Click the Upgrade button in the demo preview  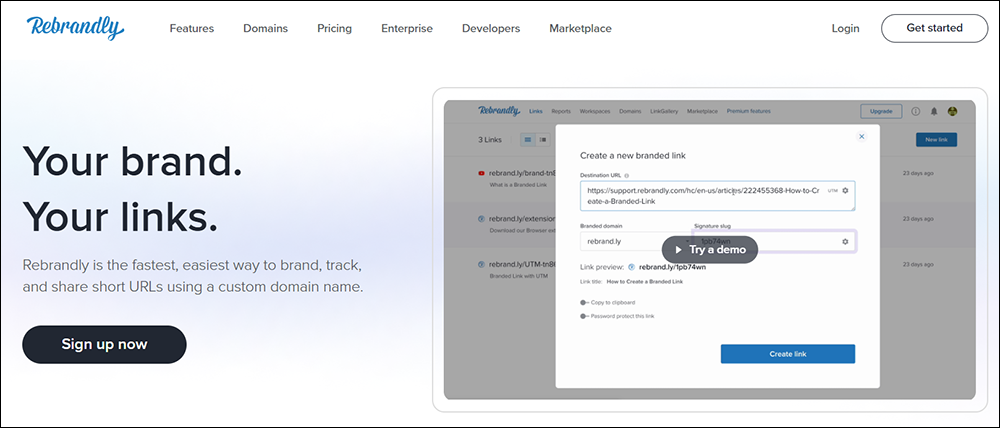[x=881, y=111]
